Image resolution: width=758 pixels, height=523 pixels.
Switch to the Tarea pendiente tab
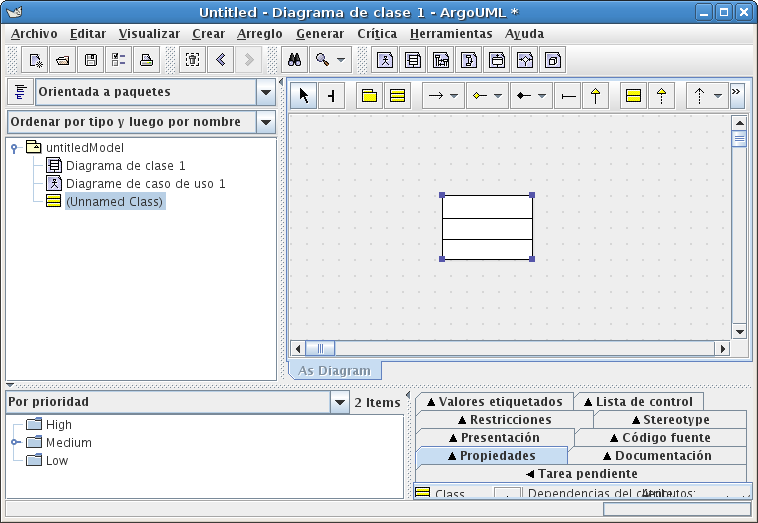pyautogui.click(x=582, y=474)
